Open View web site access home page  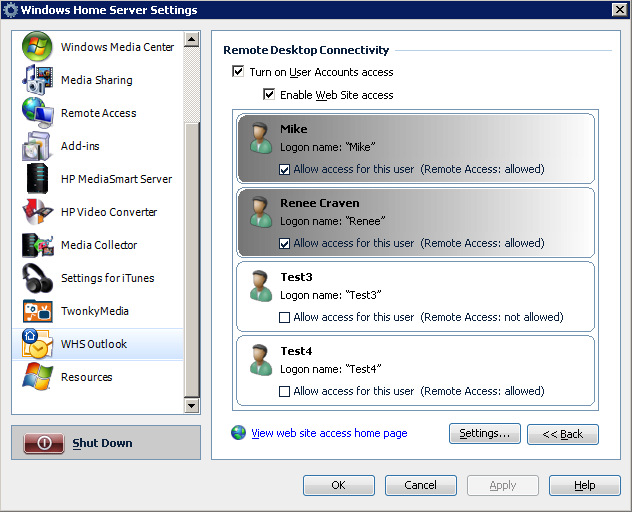(x=329, y=433)
